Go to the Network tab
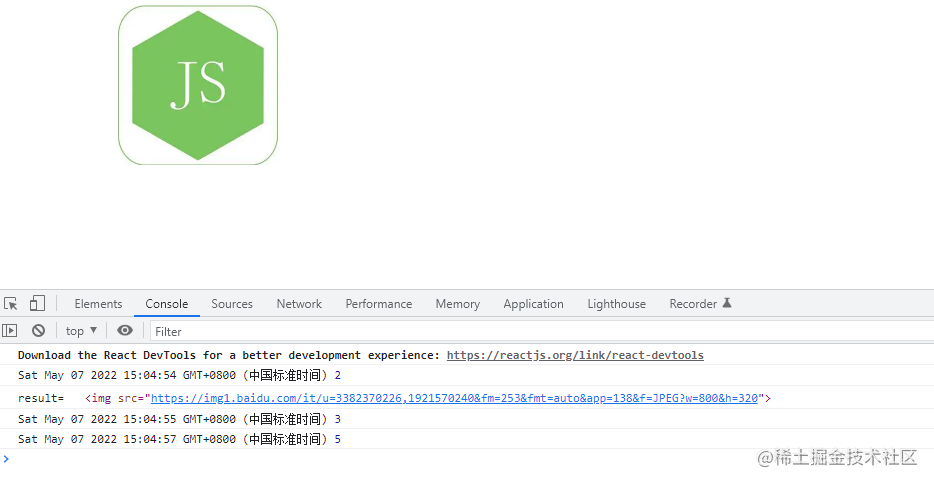Viewport: 934px width, 484px height. coord(299,304)
